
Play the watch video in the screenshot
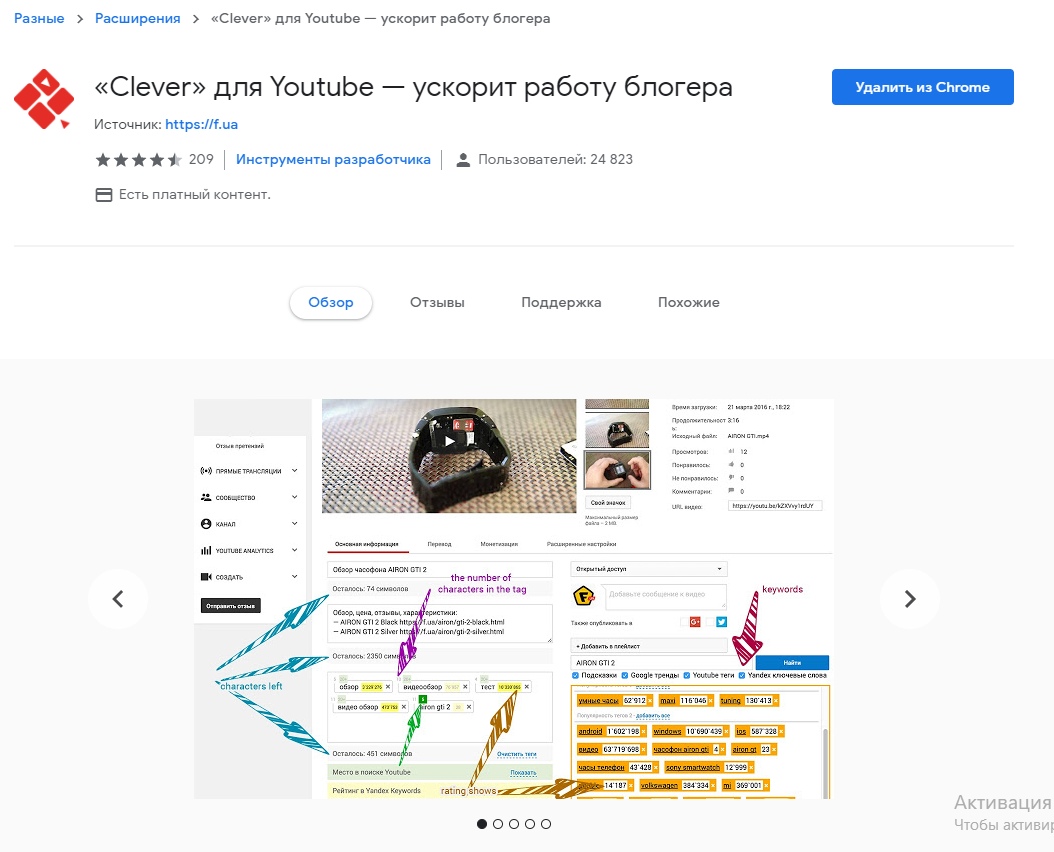click(449, 441)
